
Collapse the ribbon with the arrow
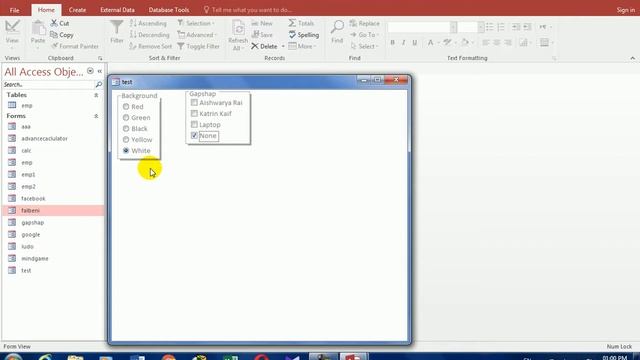tap(632, 58)
